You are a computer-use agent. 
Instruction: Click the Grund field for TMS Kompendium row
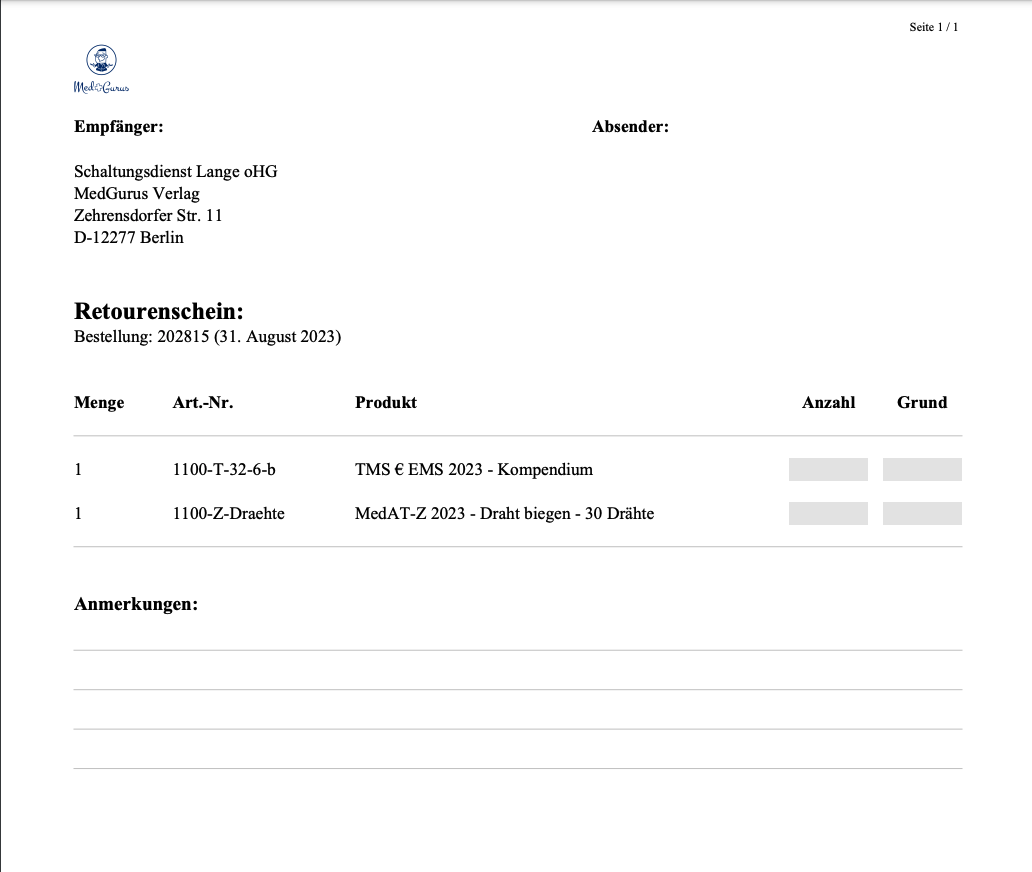click(922, 469)
